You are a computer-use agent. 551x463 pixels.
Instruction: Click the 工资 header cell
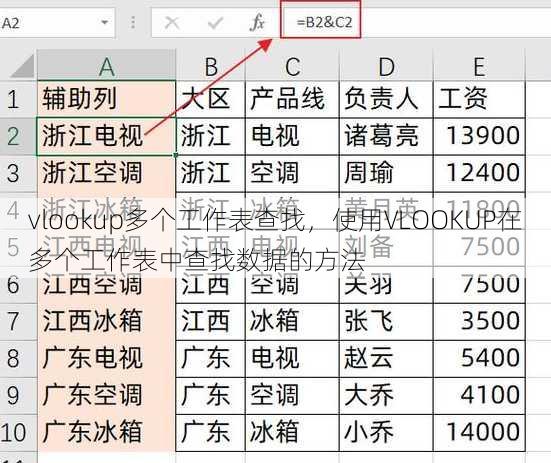coord(479,99)
